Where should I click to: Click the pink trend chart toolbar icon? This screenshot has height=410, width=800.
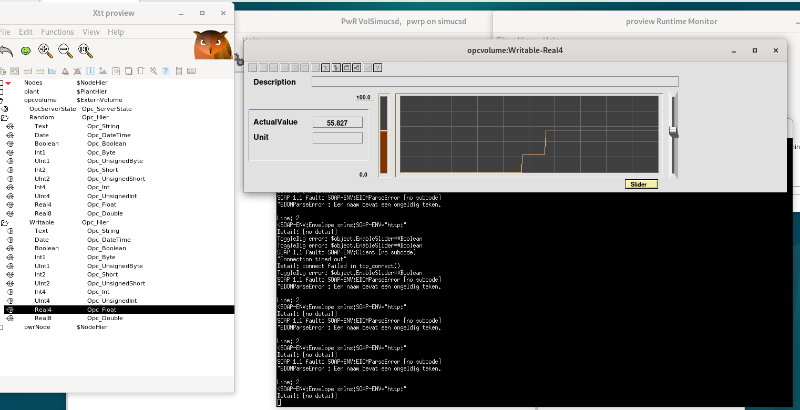point(27,71)
